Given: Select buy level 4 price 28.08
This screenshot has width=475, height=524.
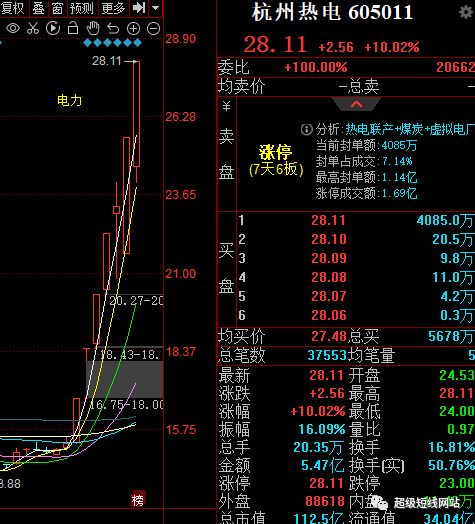Looking at the screenshot, I should [329, 277].
